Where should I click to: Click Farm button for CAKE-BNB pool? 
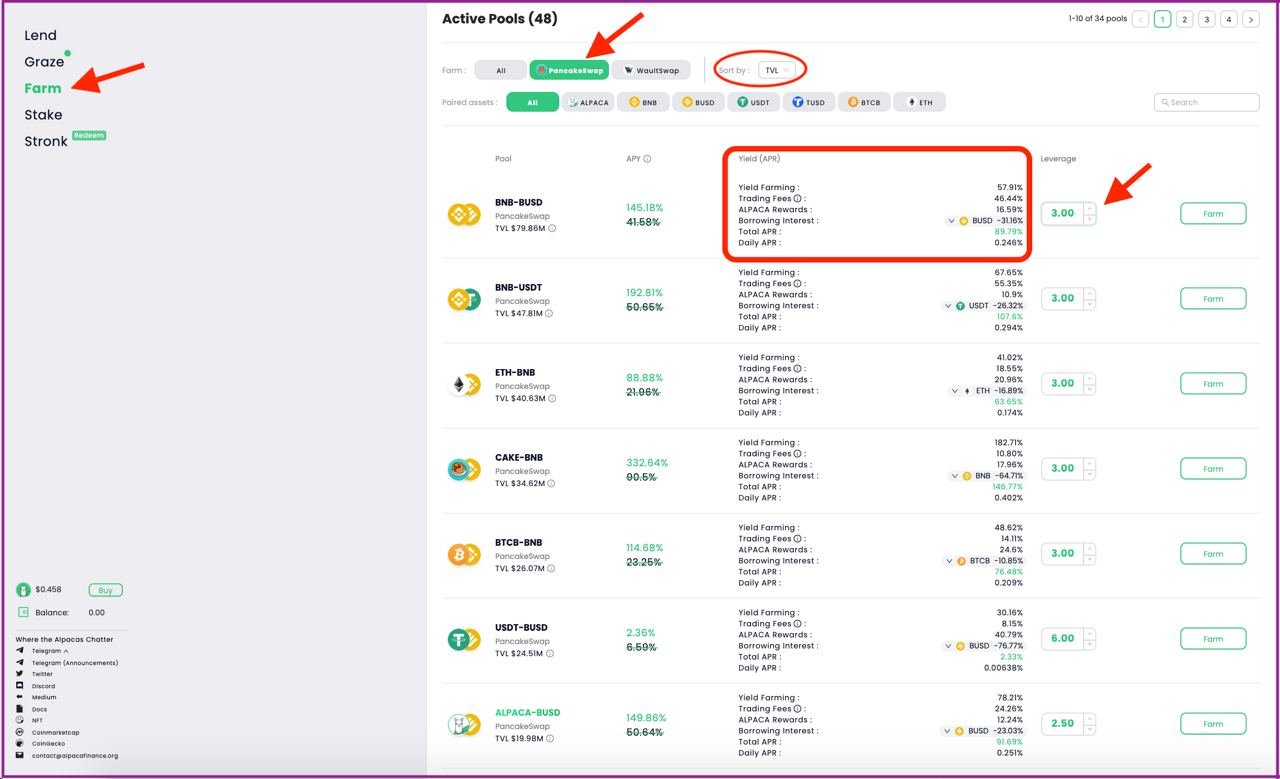1213,468
